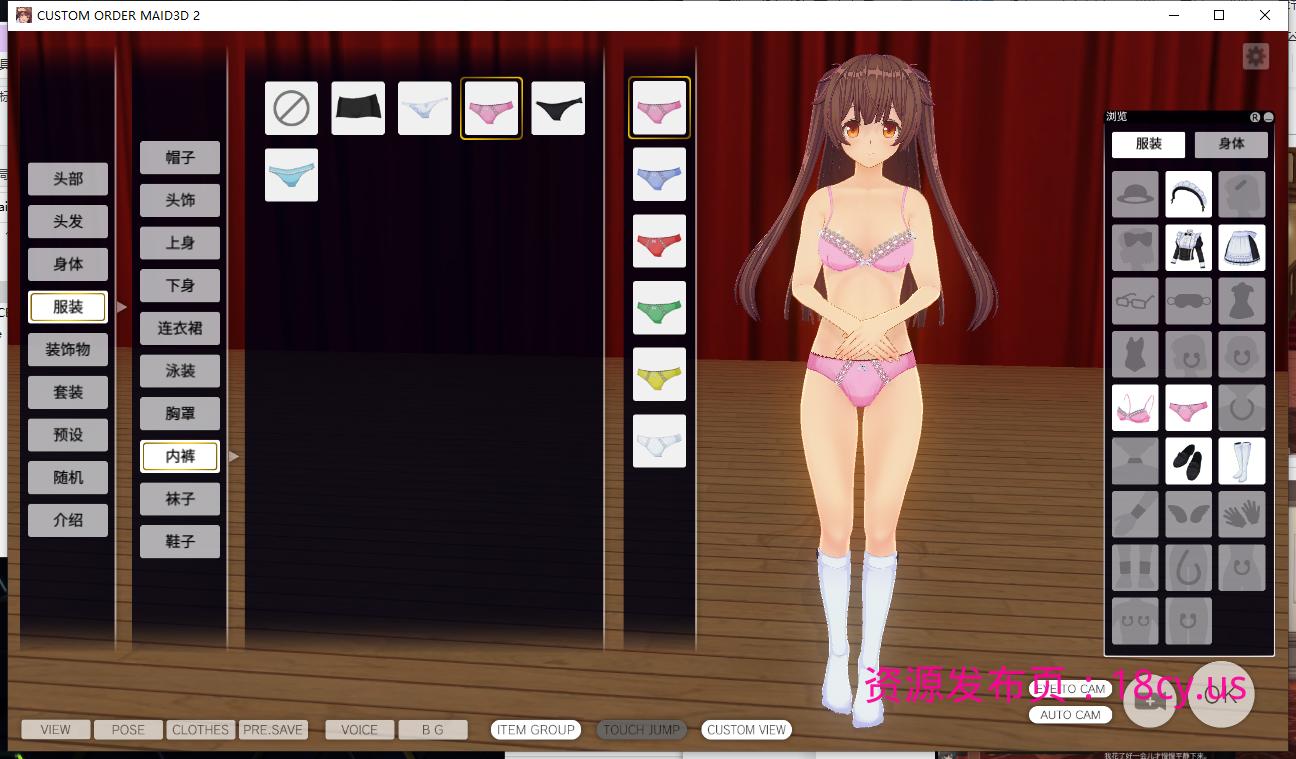Open the 介绍 category
The height and width of the screenshot is (759, 1296).
point(68,520)
